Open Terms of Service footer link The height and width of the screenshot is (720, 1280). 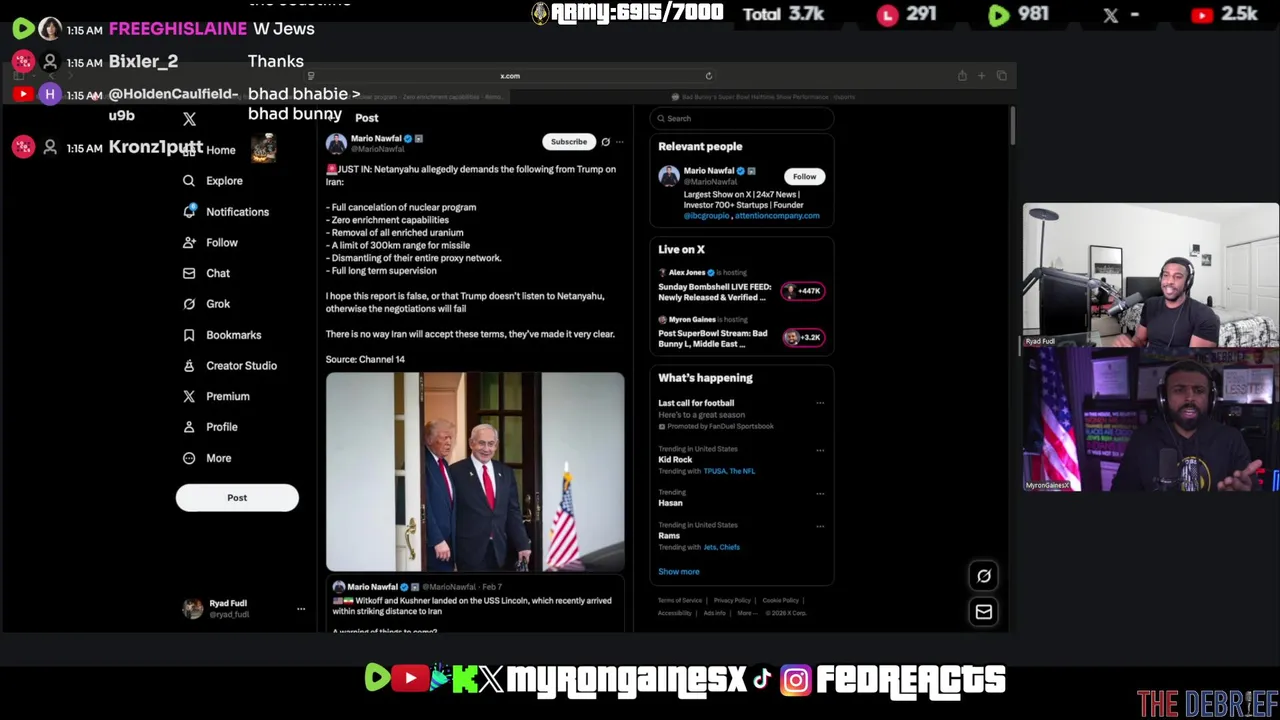pos(680,601)
